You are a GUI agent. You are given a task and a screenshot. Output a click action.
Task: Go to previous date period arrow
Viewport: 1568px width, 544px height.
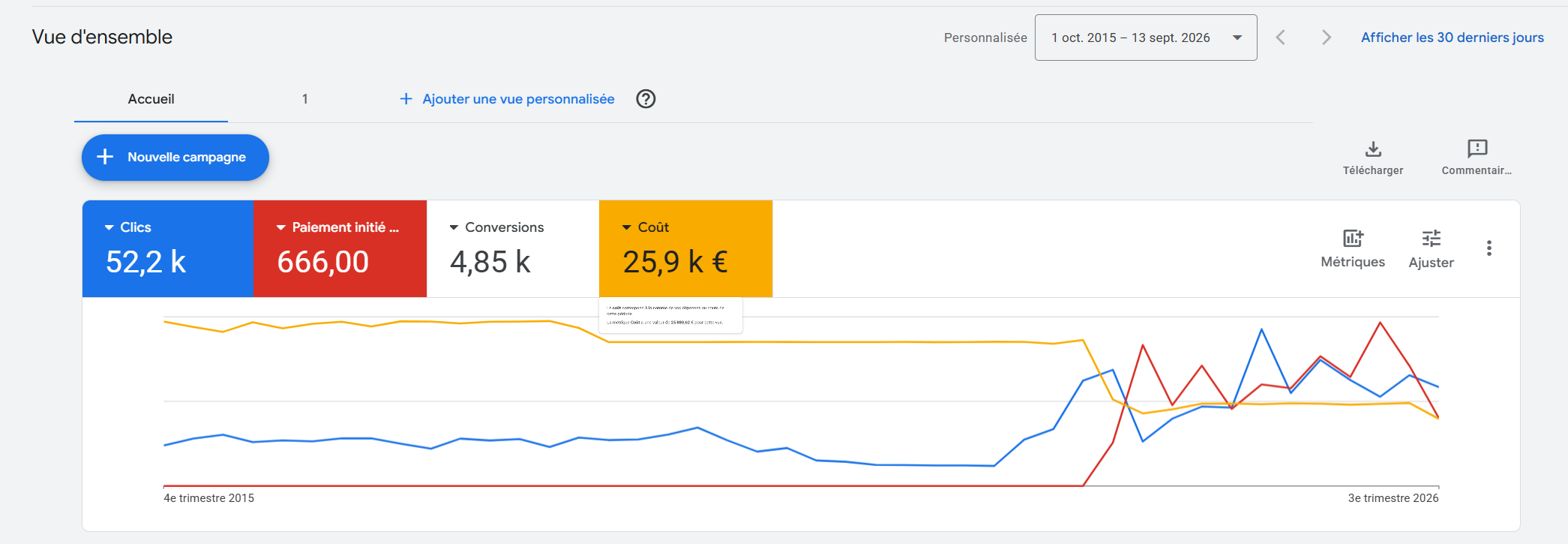(1281, 38)
